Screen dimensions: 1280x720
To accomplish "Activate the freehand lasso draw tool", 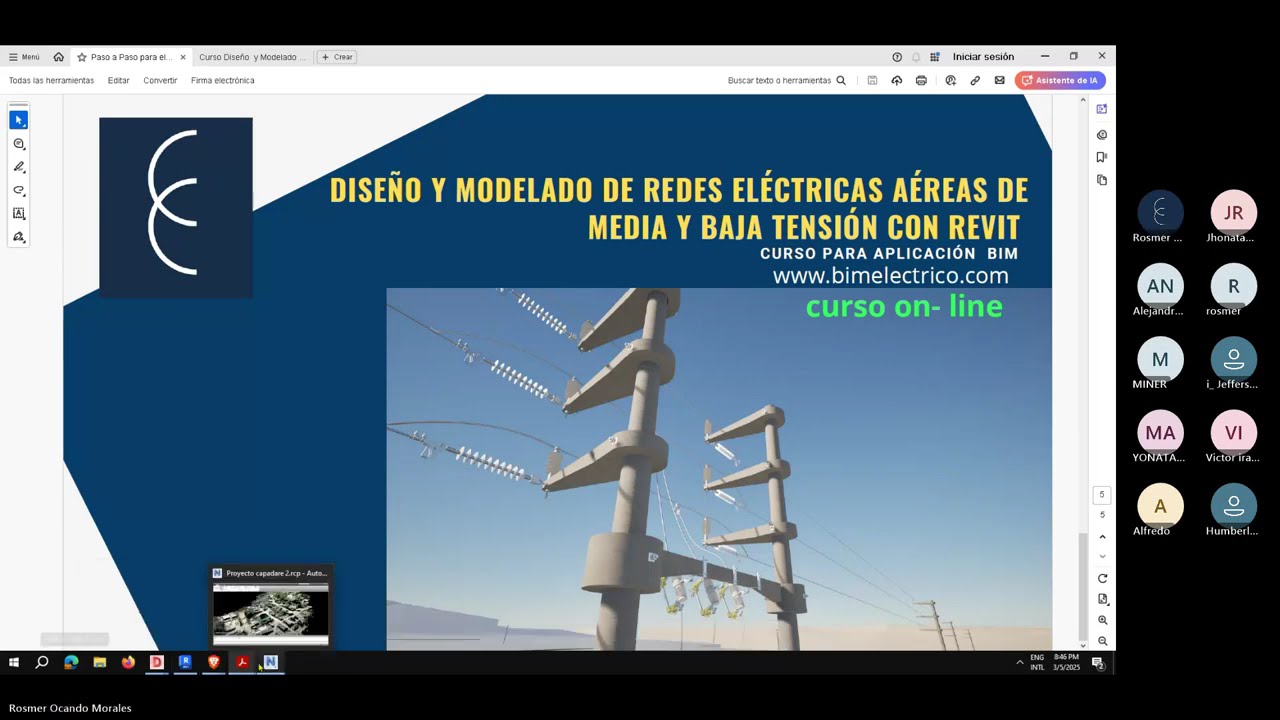I will click(18, 190).
